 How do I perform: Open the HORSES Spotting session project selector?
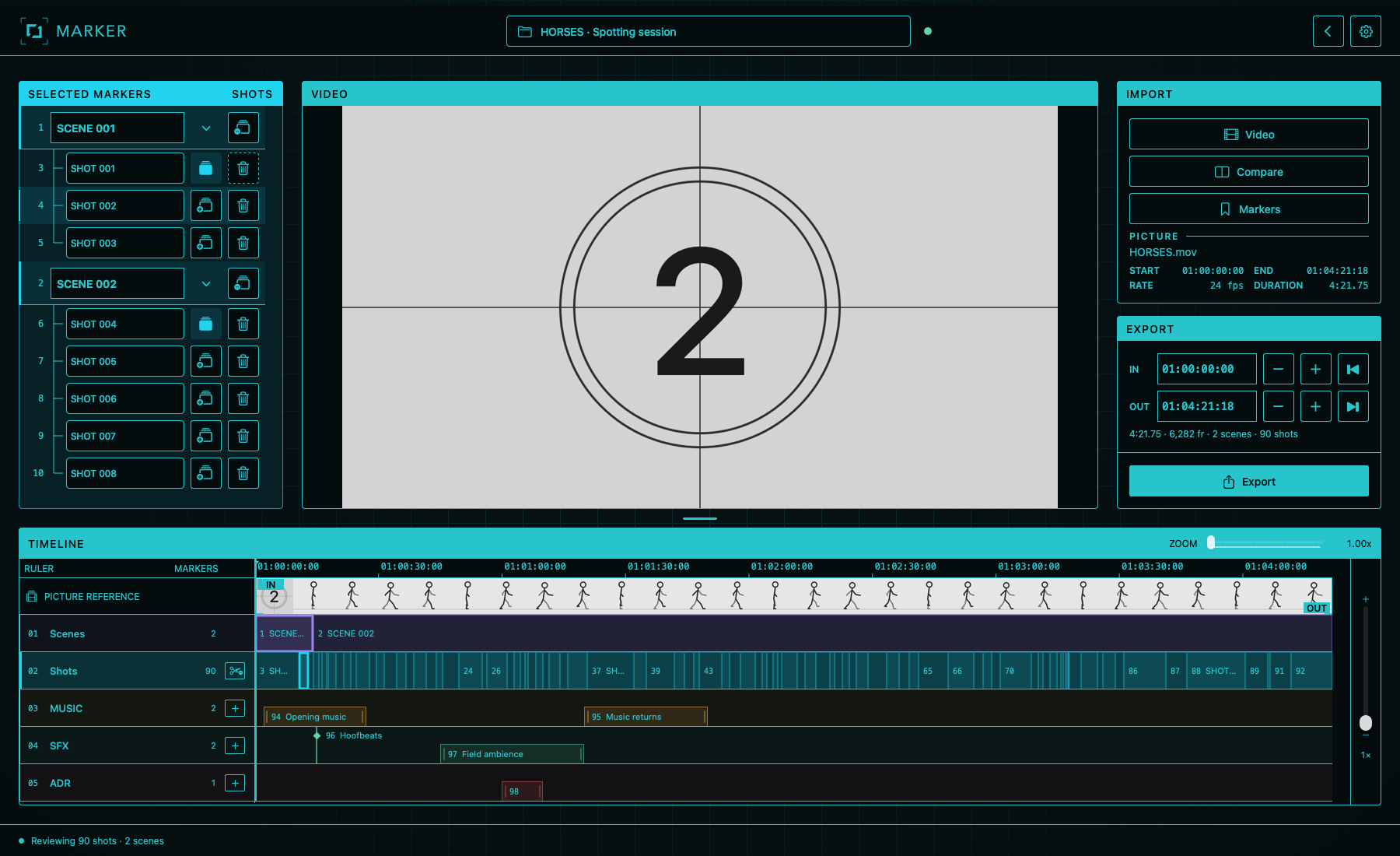pyautogui.click(x=709, y=31)
